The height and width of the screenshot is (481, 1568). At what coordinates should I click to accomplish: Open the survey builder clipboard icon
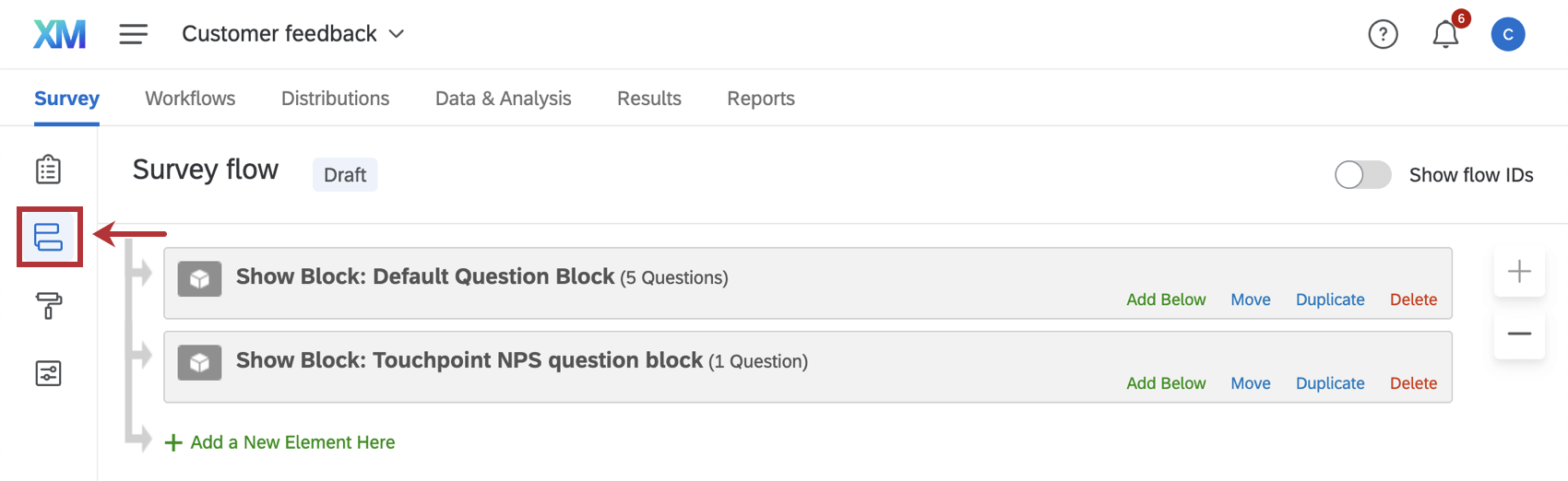click(49, 170)
